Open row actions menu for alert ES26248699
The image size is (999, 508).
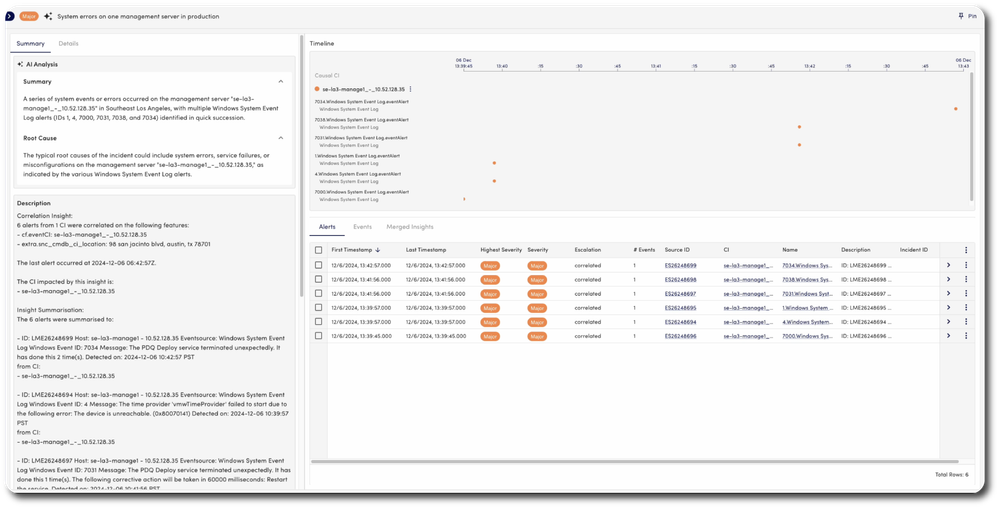(x=966, y=265)
